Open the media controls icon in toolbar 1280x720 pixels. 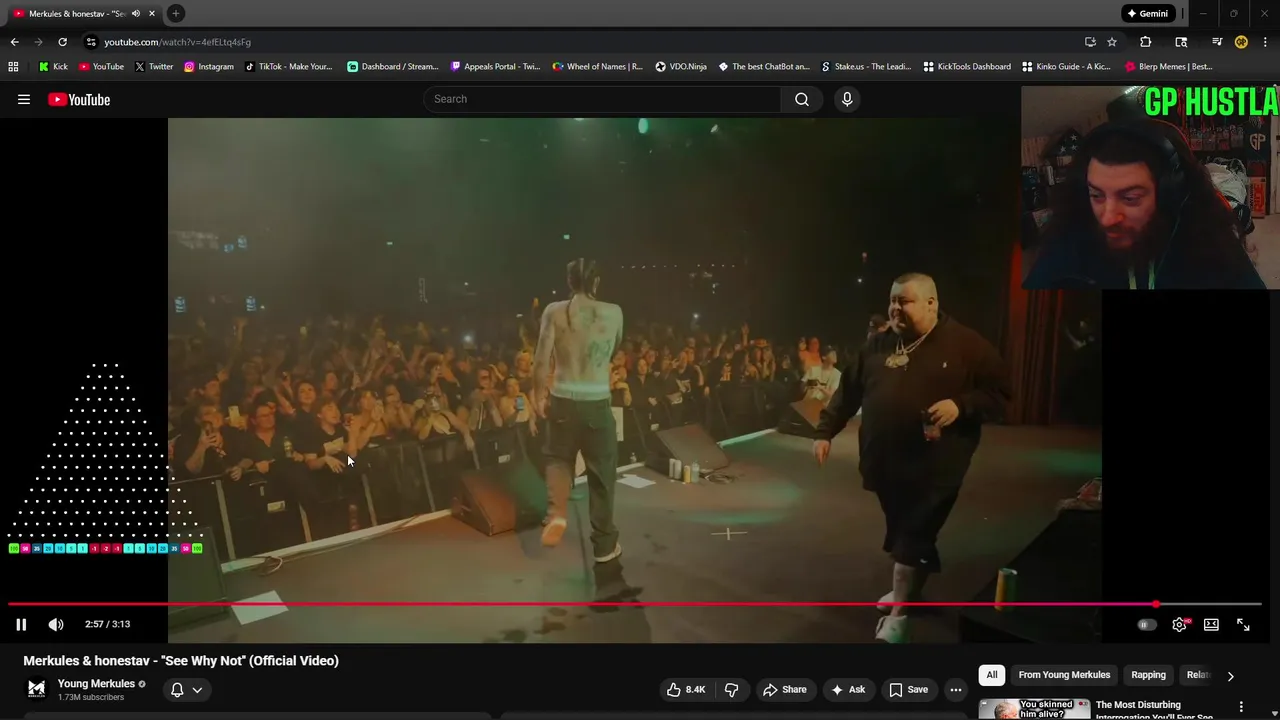(1217, 42)
